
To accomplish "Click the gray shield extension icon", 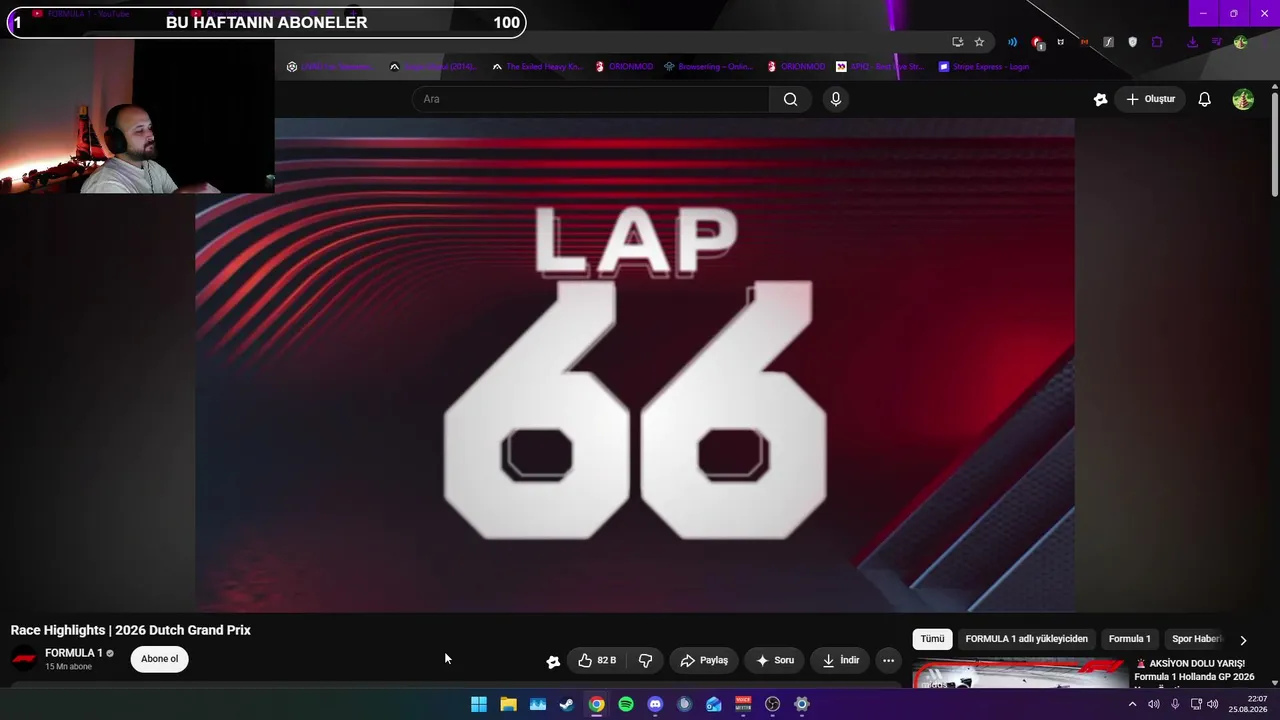I will pos(1132,42).
